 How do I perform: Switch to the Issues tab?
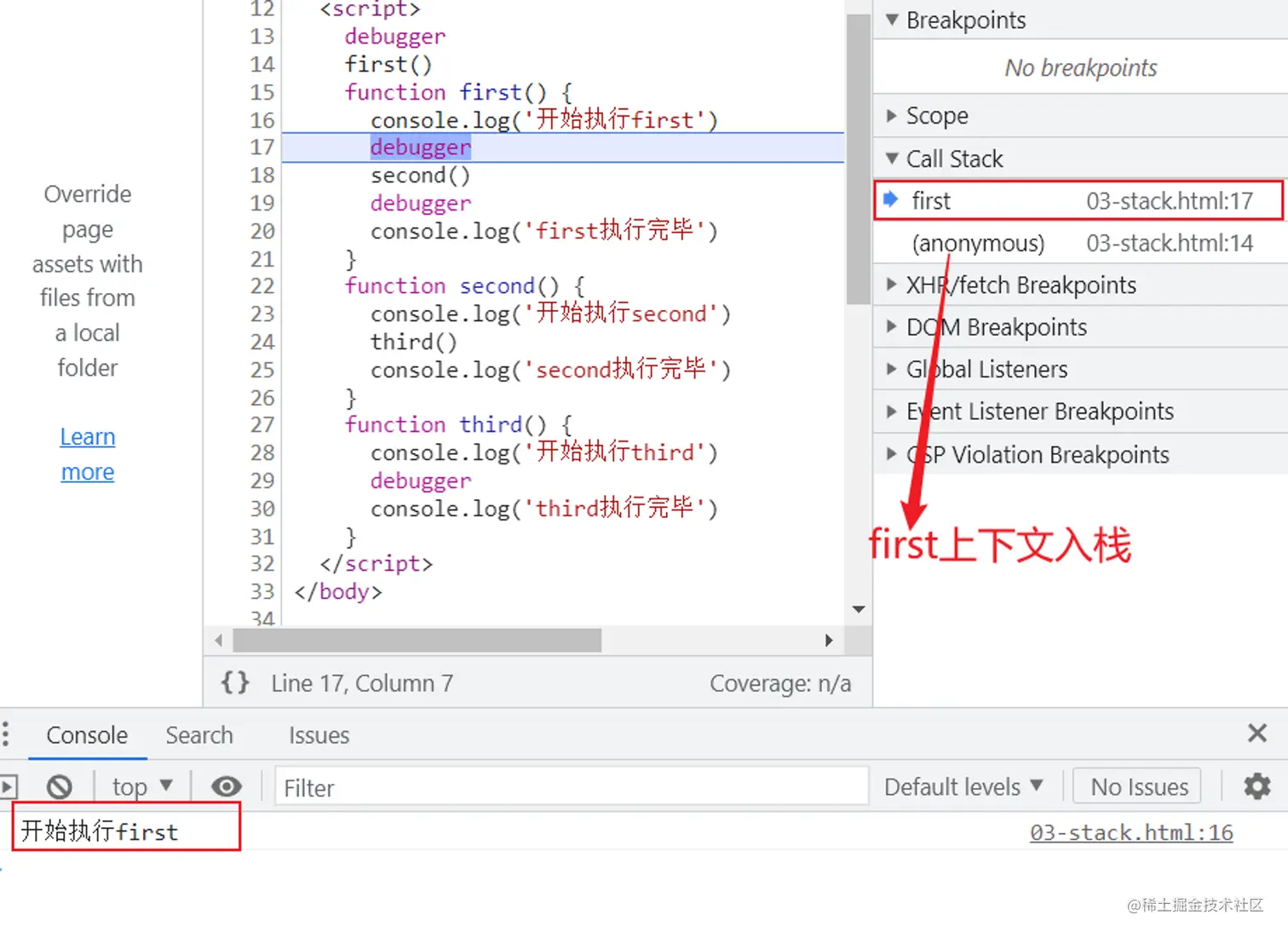pyautogui.click(x=319, y=734)
